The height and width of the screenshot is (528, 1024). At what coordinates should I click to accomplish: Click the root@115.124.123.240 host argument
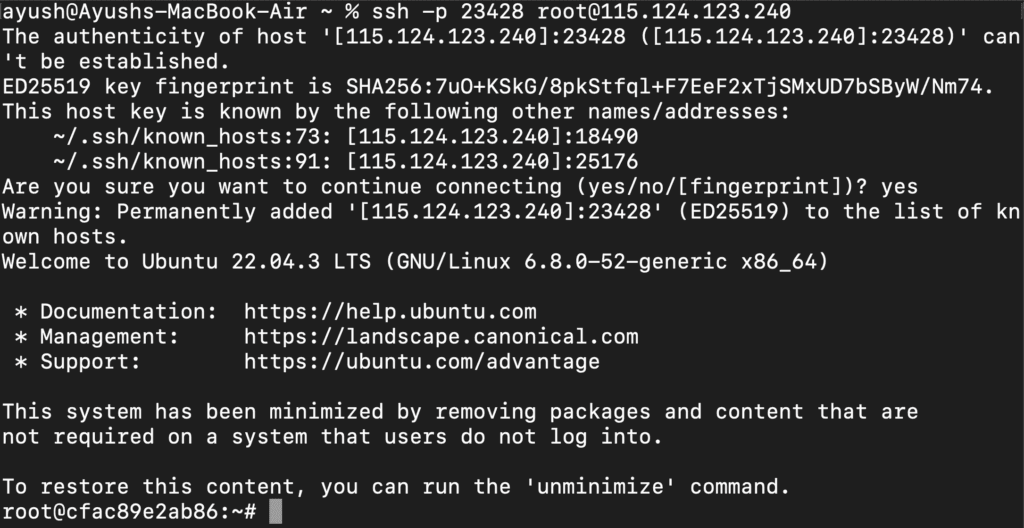pyautogui.click(x=664, y=12)
